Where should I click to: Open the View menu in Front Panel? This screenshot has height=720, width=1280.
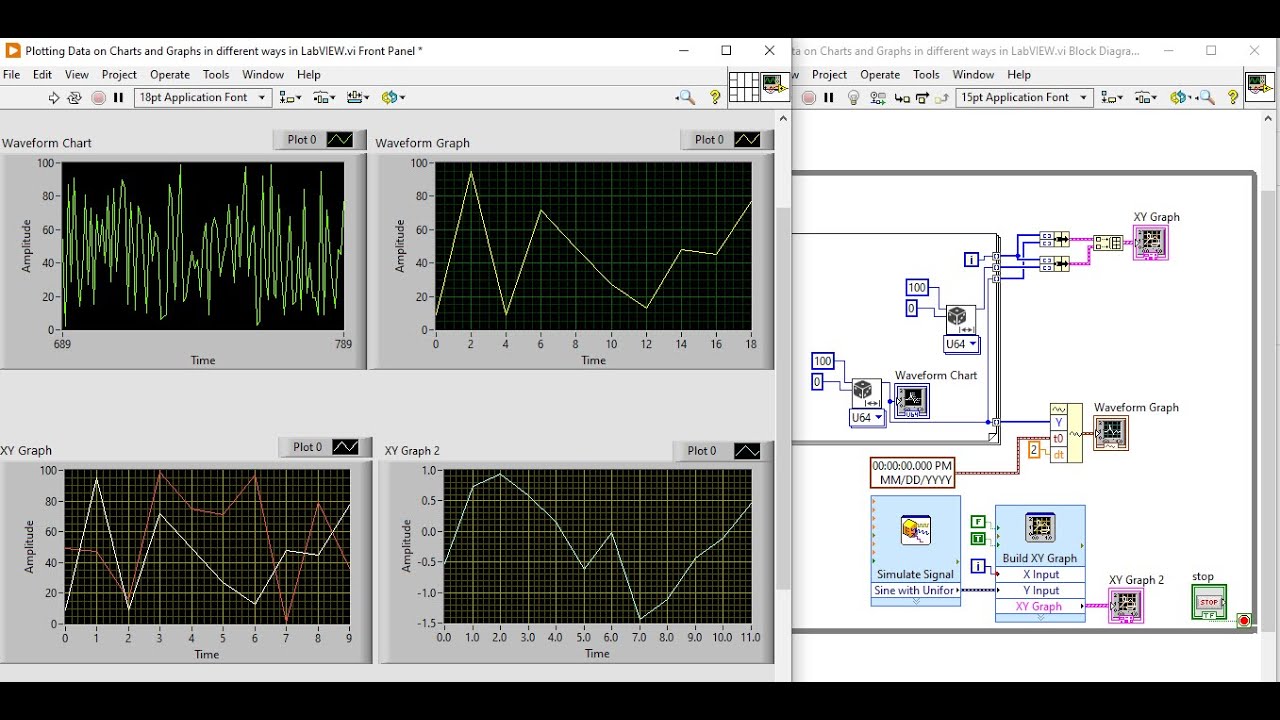(x=77, y=75)
